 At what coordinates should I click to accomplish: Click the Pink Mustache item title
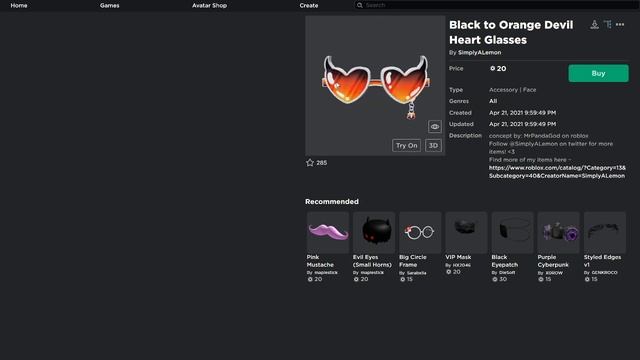pyautogui.click(x=320, y=261)
